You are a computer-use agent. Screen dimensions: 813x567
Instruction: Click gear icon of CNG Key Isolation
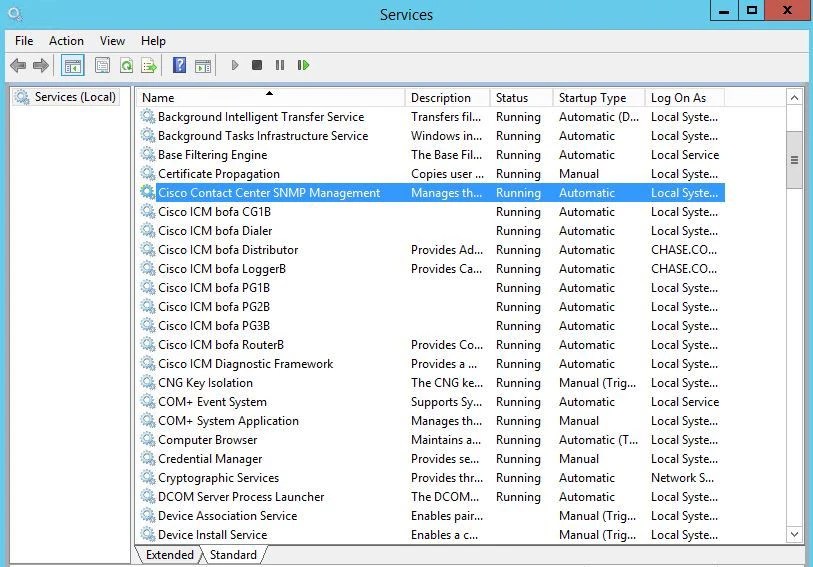pyautogui.click(x=148, y=382)
